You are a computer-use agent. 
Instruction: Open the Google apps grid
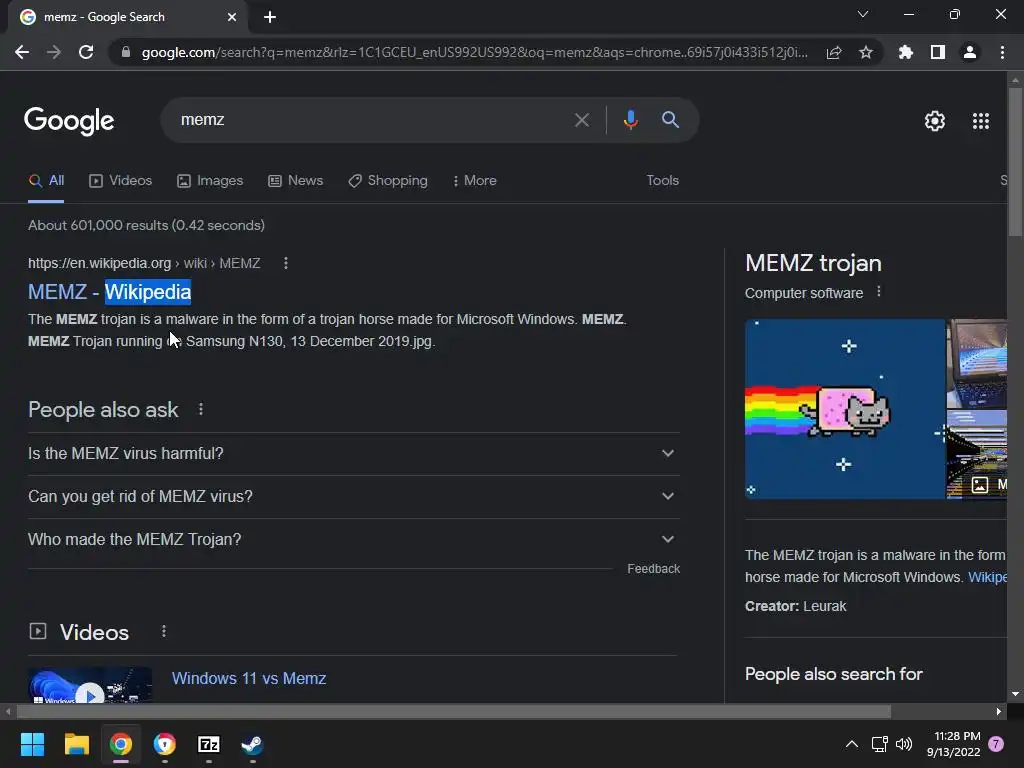981,121
